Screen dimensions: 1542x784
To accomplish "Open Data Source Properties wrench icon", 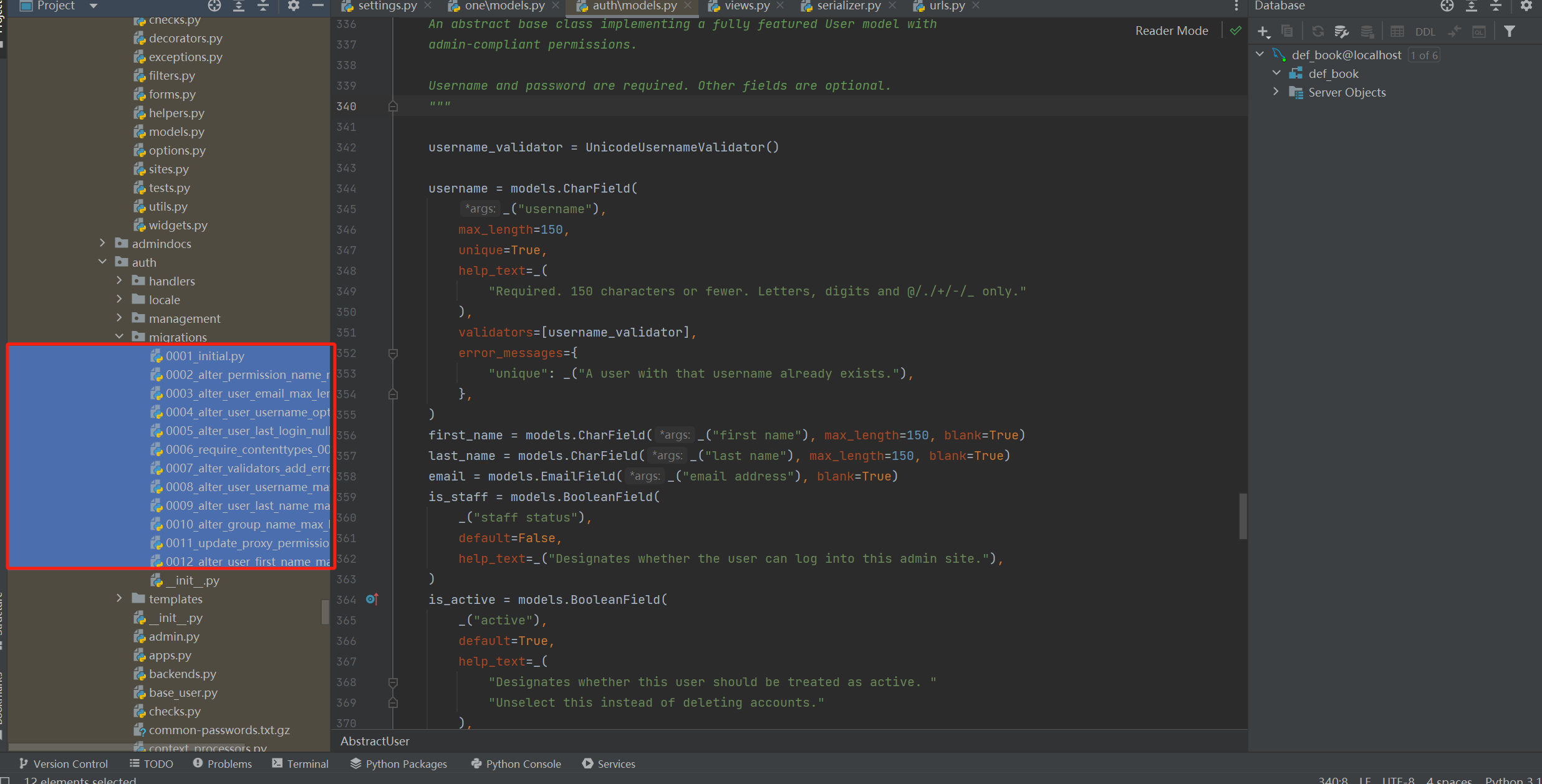I will click(1341, 31).
